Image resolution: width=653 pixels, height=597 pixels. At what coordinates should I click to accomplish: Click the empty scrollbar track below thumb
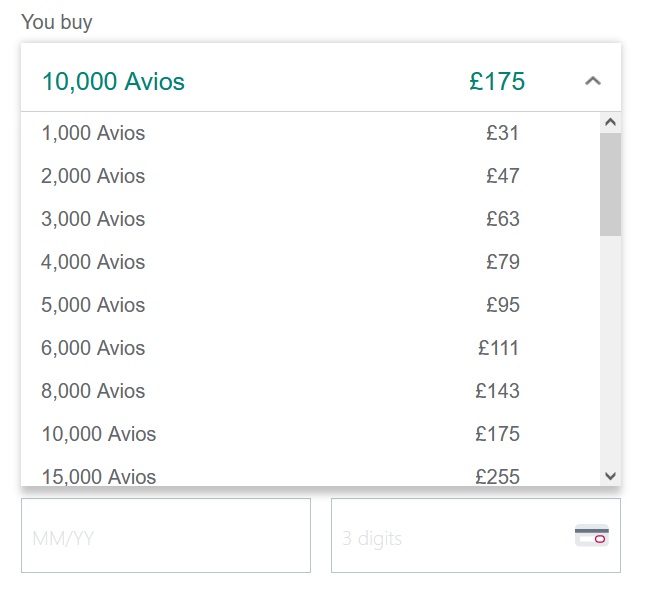tap(610, 350)
